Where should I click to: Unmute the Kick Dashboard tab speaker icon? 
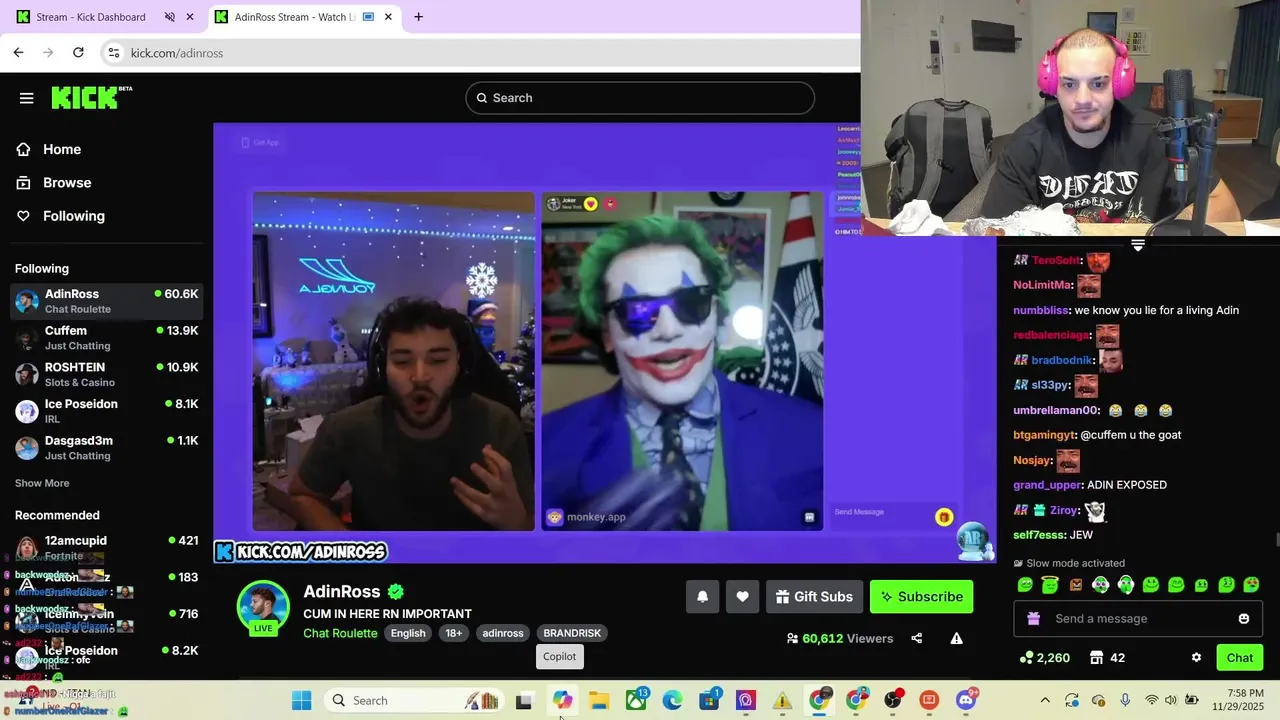pyautogui.click(x=169, y=17)
